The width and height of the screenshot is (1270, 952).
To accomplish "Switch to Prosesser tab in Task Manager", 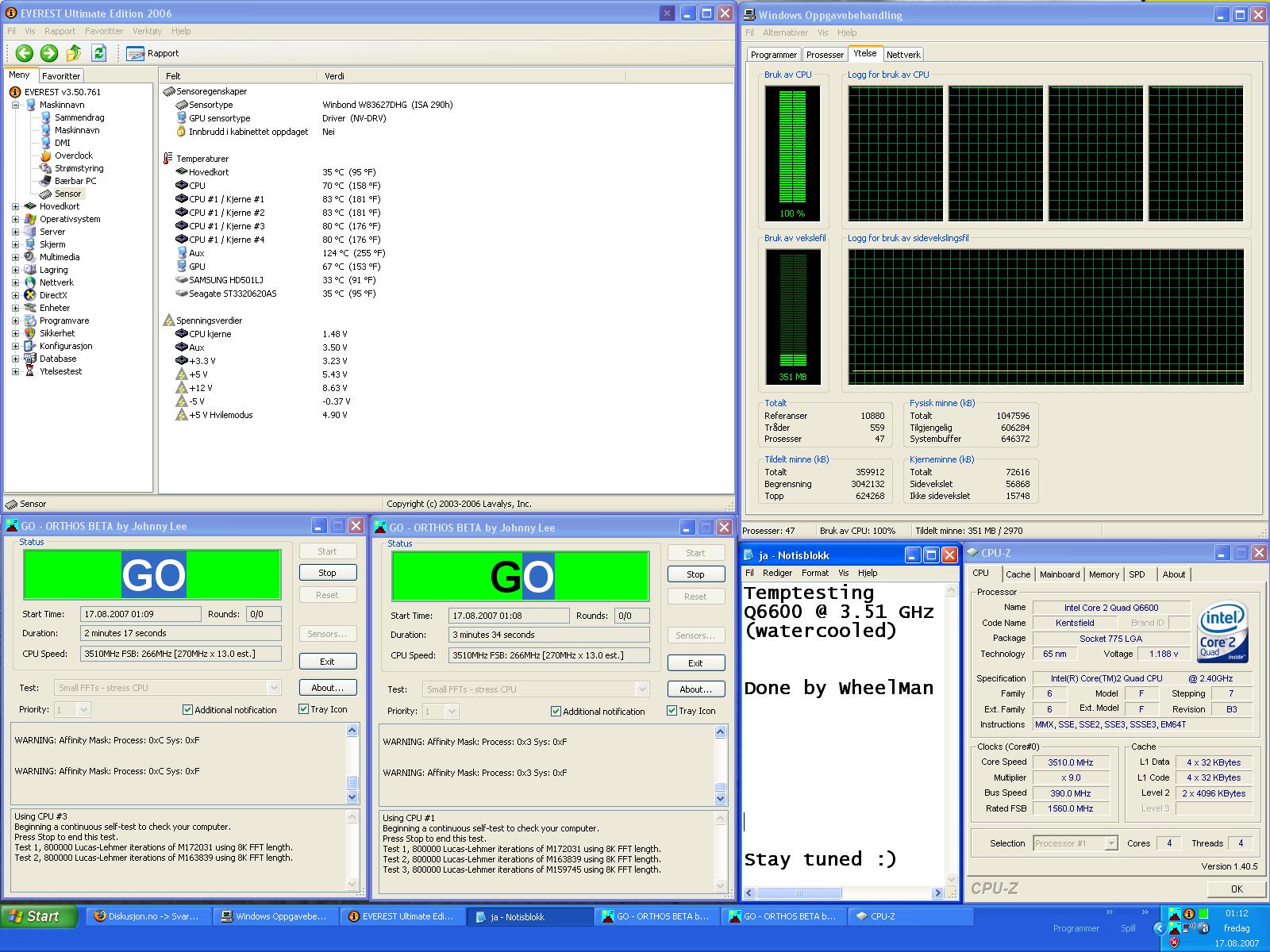I will [x=825, y=55].
